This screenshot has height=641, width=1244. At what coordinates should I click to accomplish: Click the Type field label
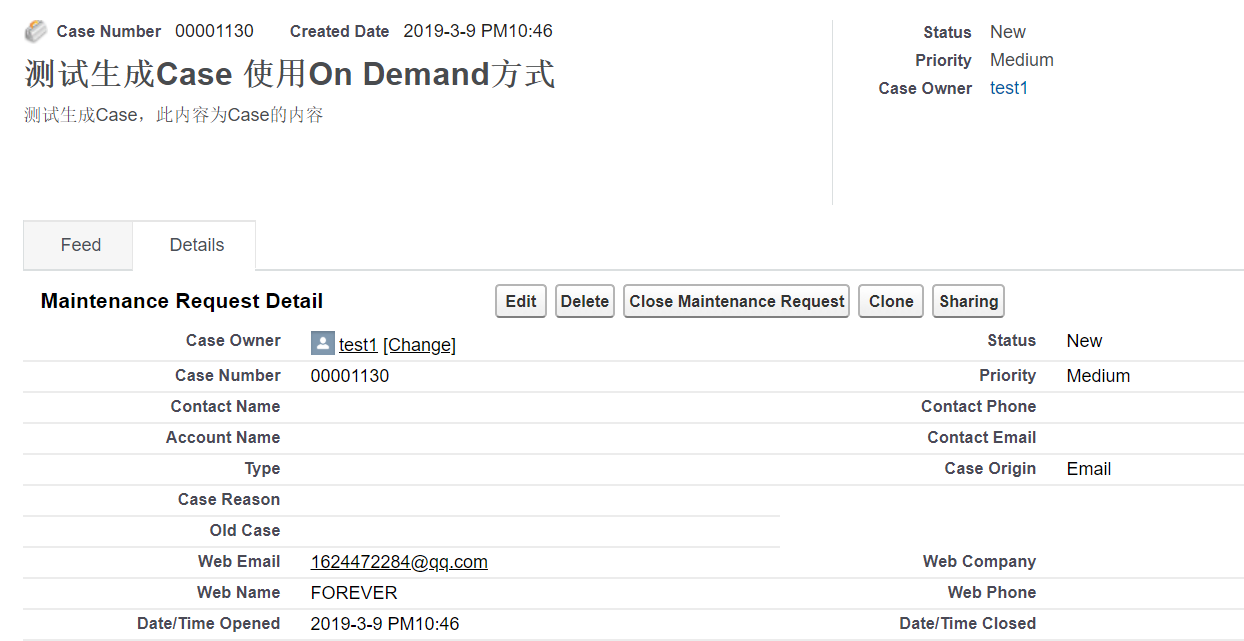262,468
